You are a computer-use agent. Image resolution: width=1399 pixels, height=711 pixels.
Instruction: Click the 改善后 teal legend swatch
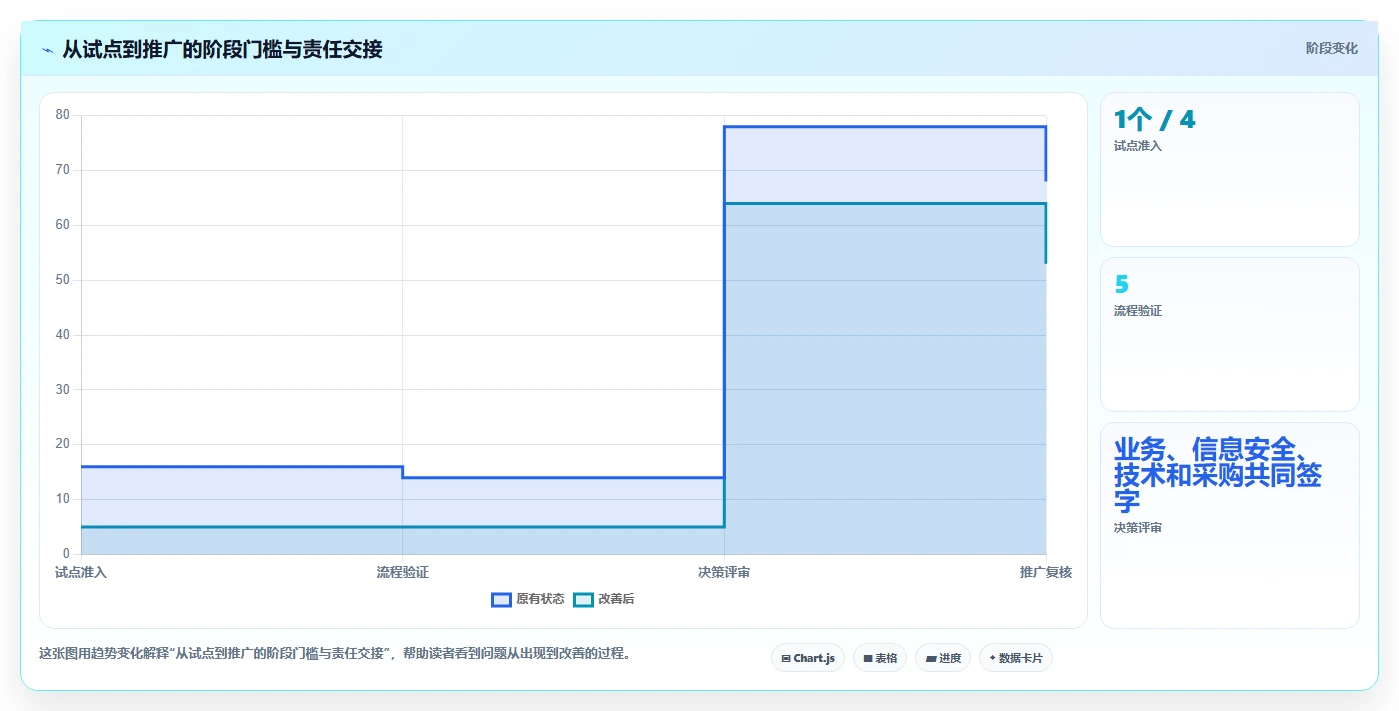tap(583, 599)
